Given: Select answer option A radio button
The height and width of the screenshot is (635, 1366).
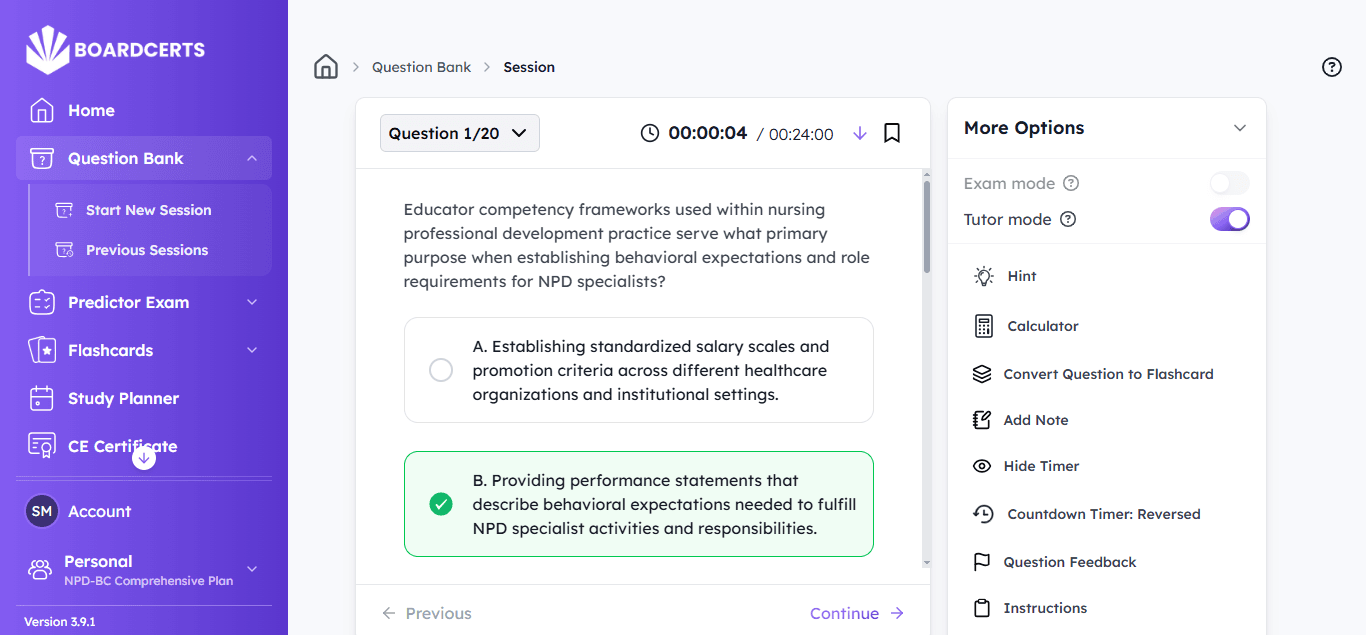Looking at the screenshot, I should click(441, 370).
